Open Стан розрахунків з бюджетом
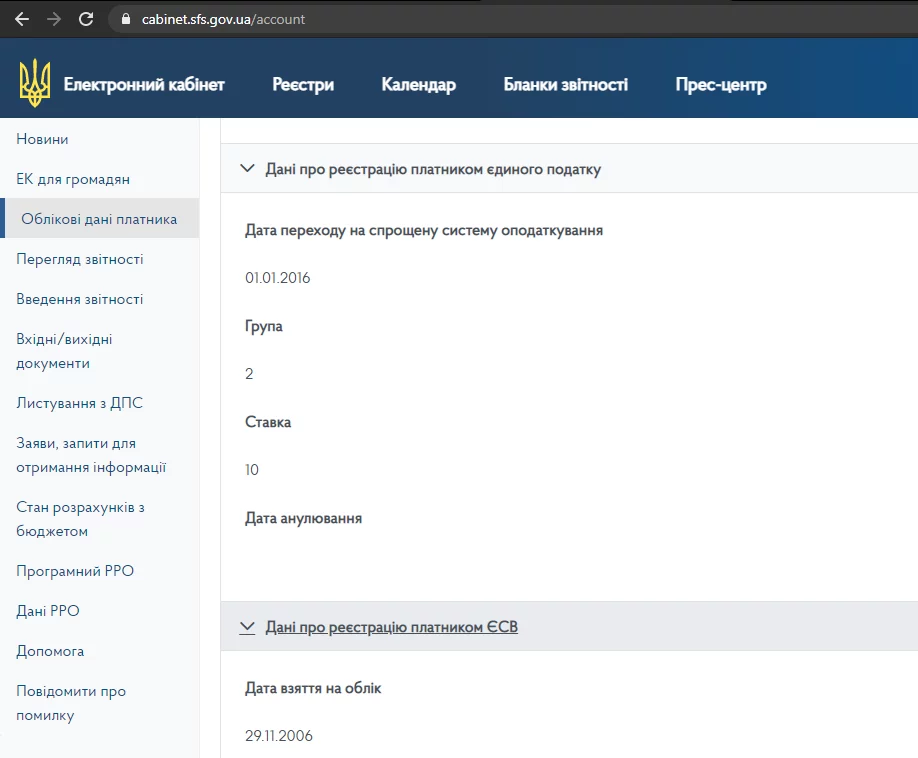The height and width of the screenshot is (758, 918). pyautogui.click(x=80, y=519)
